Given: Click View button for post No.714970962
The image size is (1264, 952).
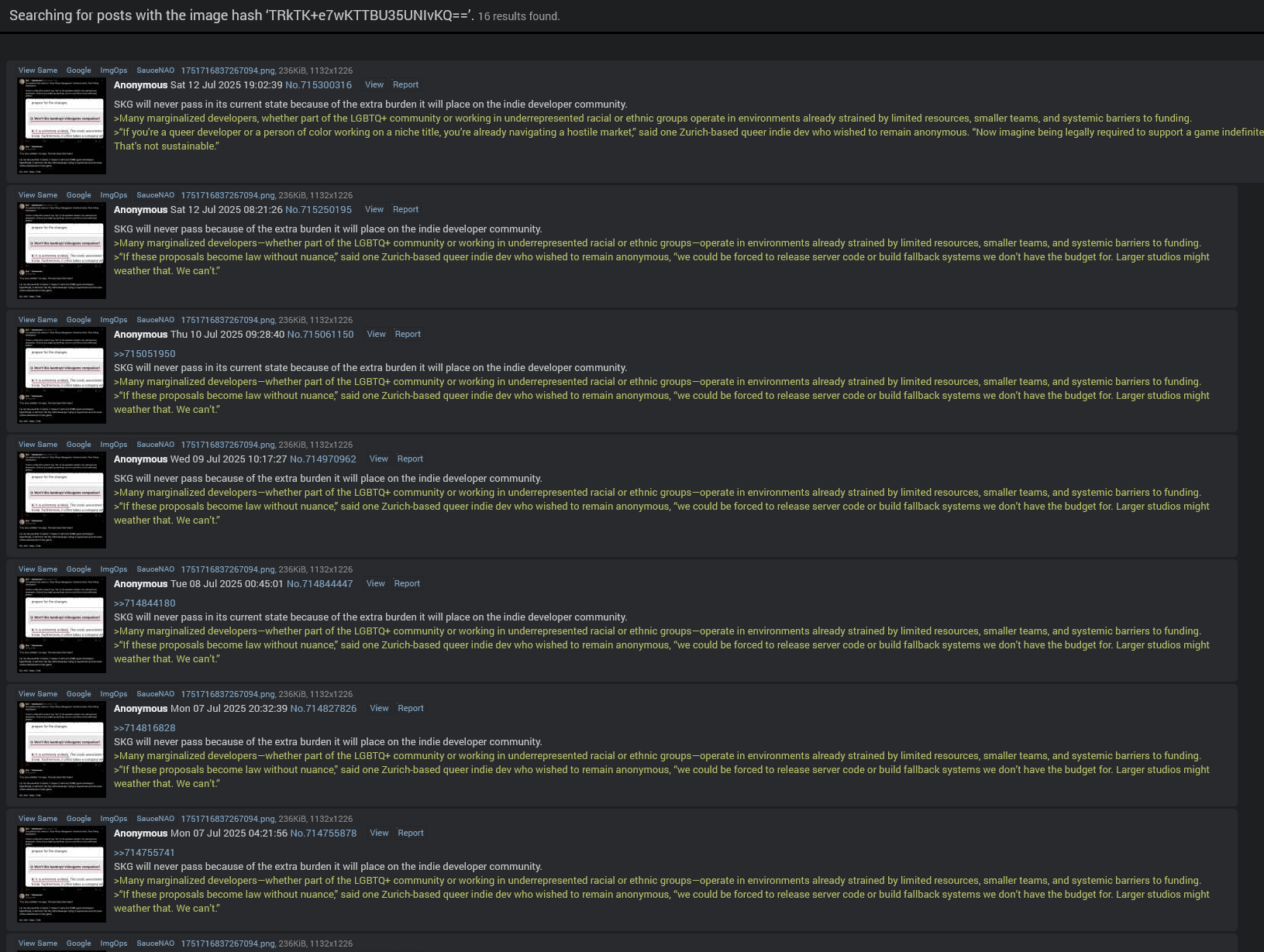Looking at the screenshot, I should click(x=379, y=459).
